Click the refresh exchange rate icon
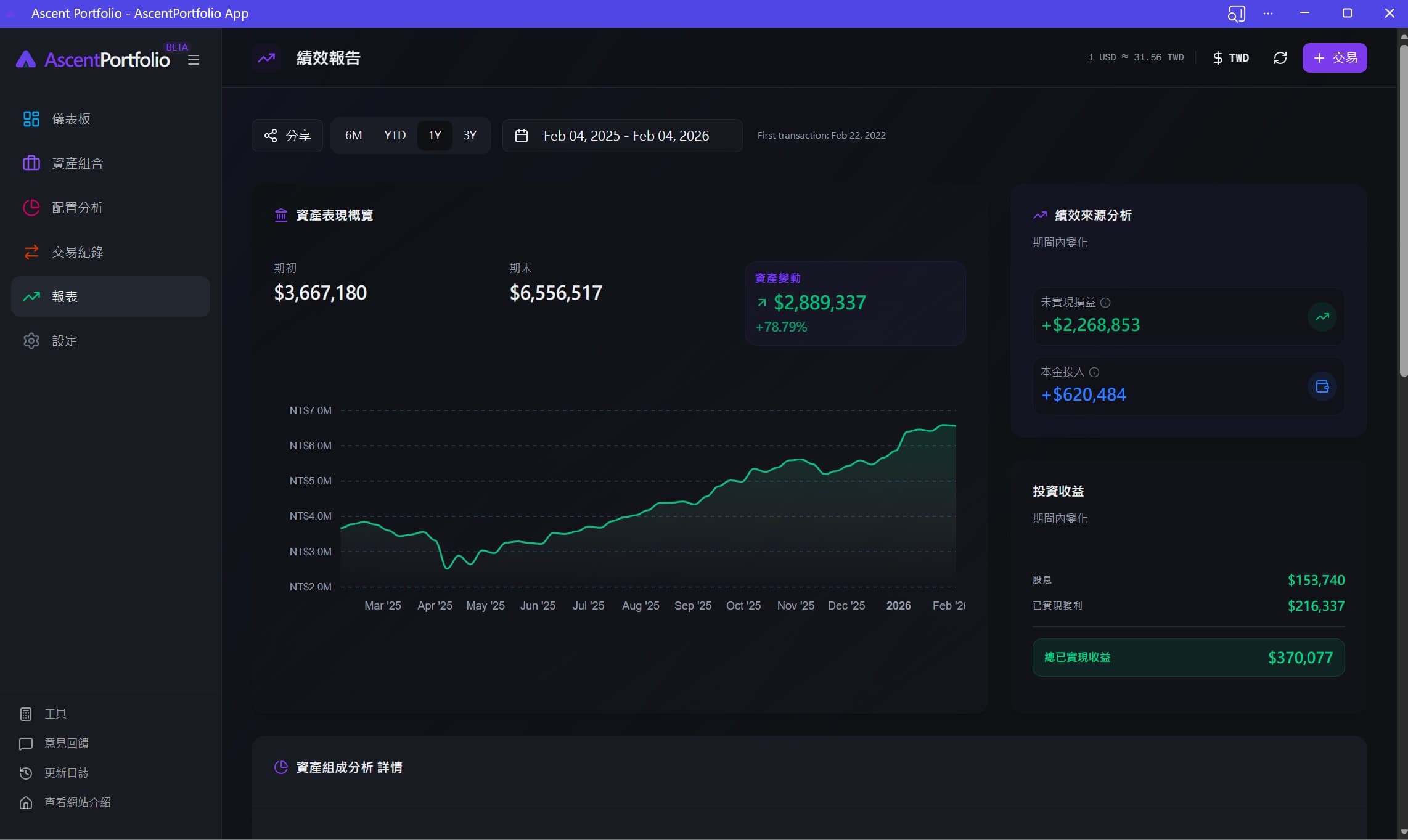 pos(1280,58)
